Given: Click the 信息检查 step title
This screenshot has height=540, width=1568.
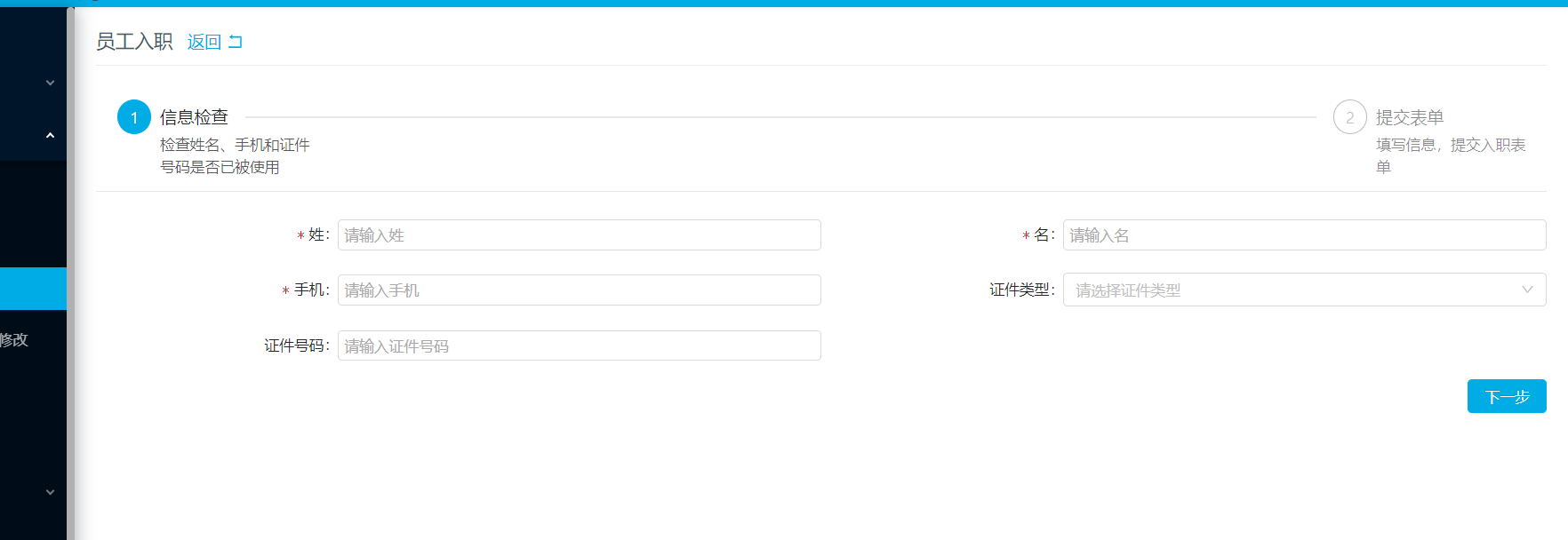Looking at the screenshot, I should 194,117.
